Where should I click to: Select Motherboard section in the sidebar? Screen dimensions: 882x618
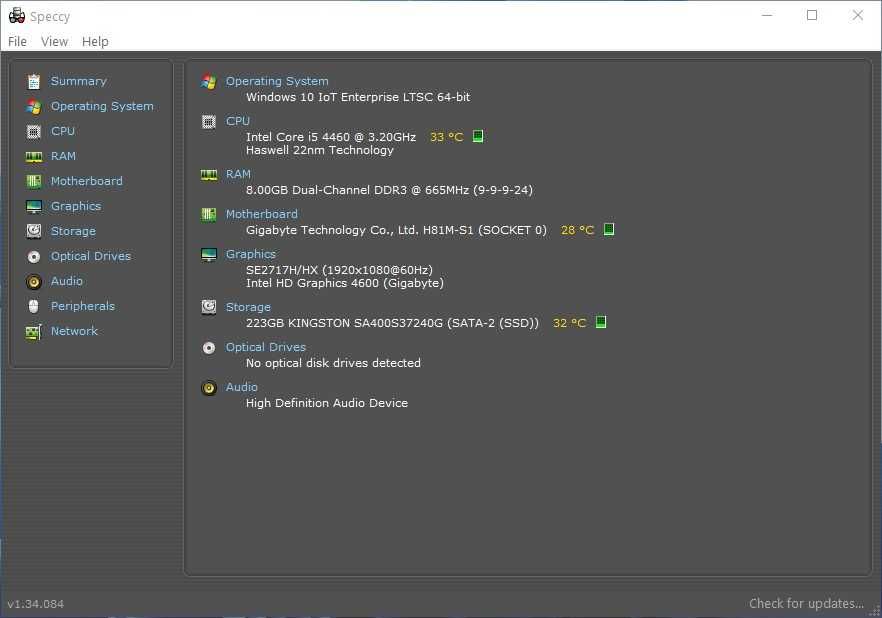pyautogui.click(x=87, y=181)
